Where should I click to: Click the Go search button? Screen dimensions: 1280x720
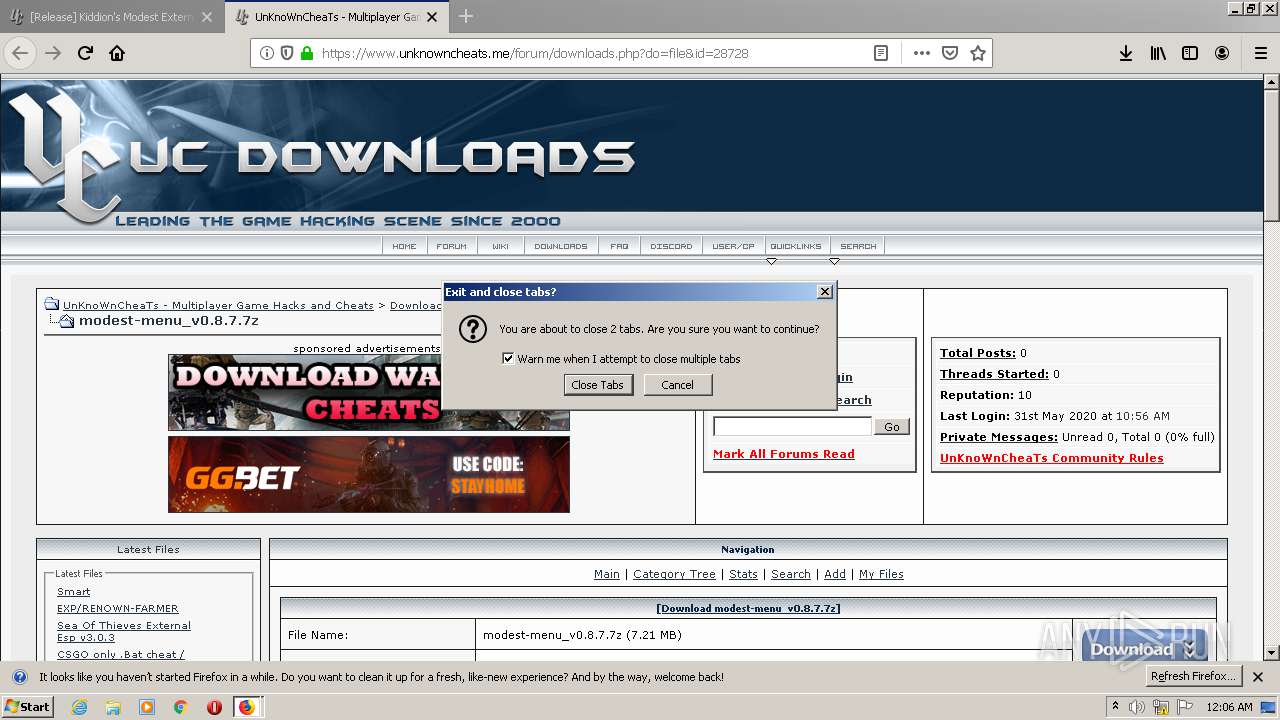tap(892, 427)
